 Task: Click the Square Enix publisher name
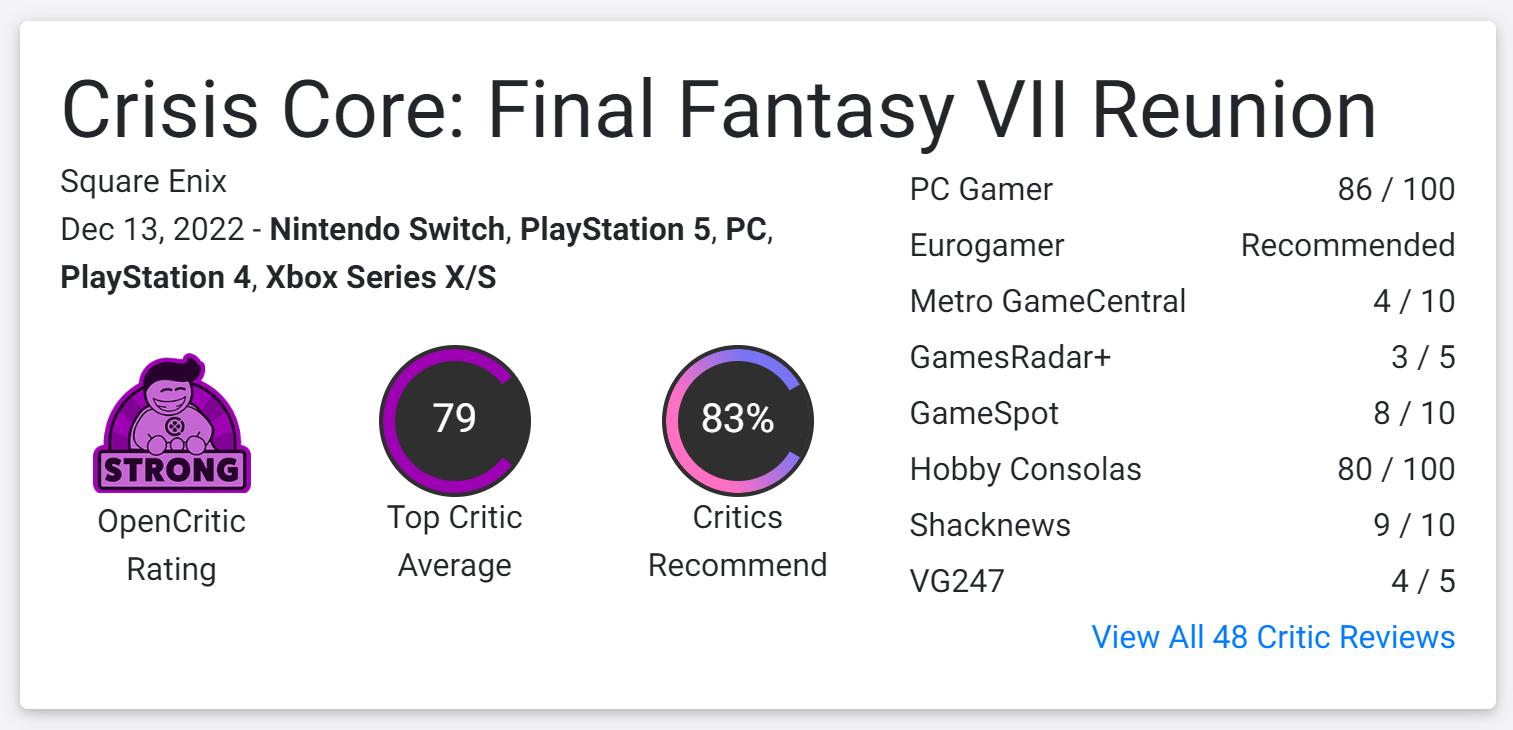(143, 181)
